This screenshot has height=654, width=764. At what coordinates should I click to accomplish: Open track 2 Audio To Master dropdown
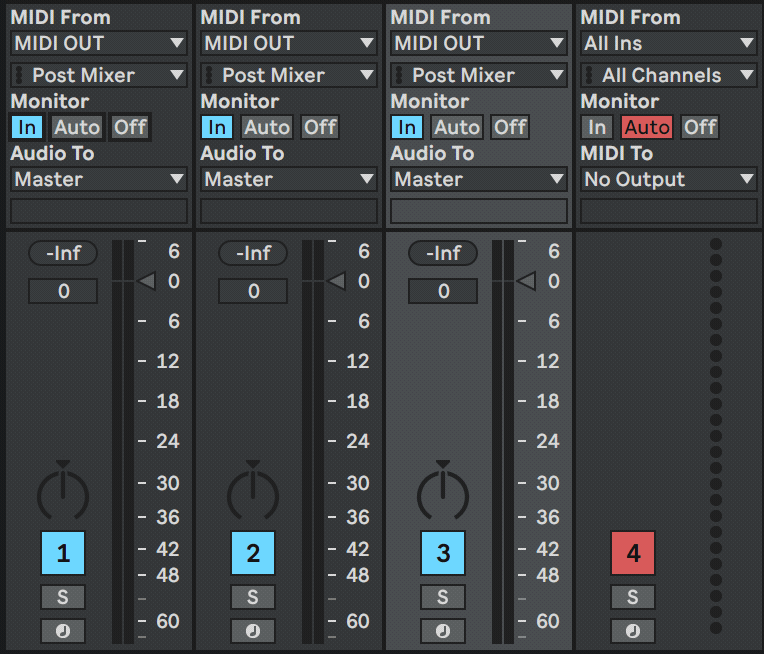pyautogui.click(x=289, y=179)
